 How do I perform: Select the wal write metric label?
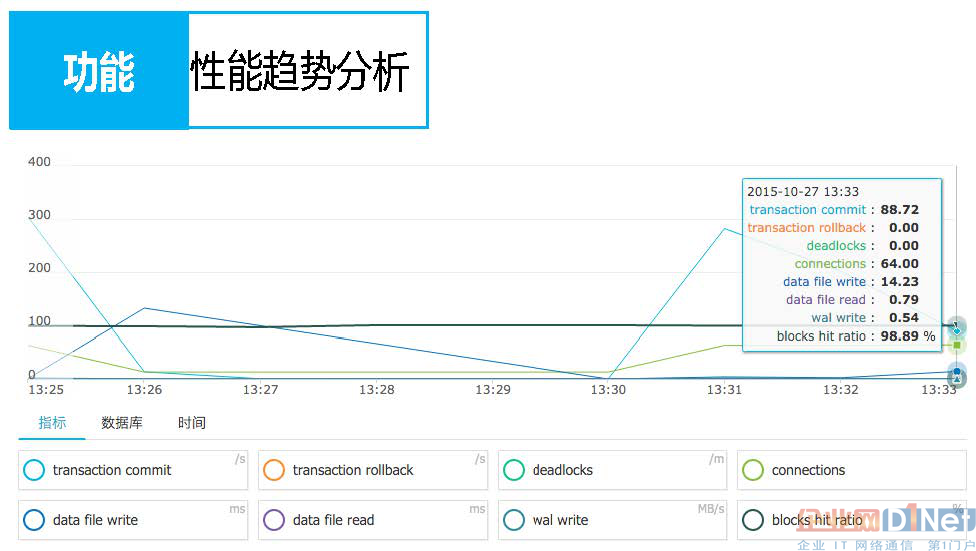pyautogui.click(x=560, y=520)
